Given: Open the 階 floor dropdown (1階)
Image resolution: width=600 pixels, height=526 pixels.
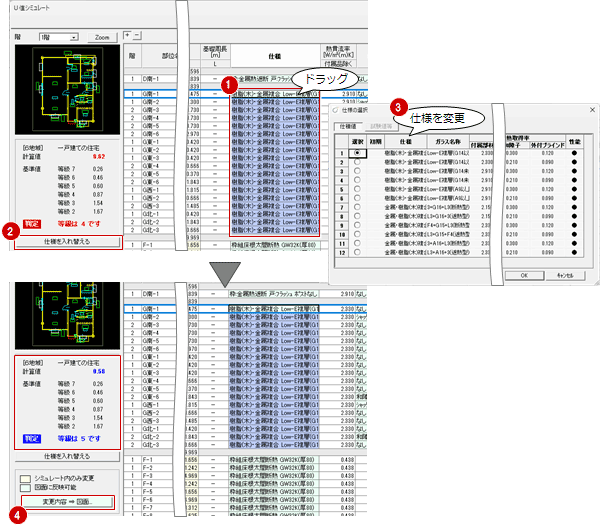Looking at the screenshot, I should click(58, 36).
